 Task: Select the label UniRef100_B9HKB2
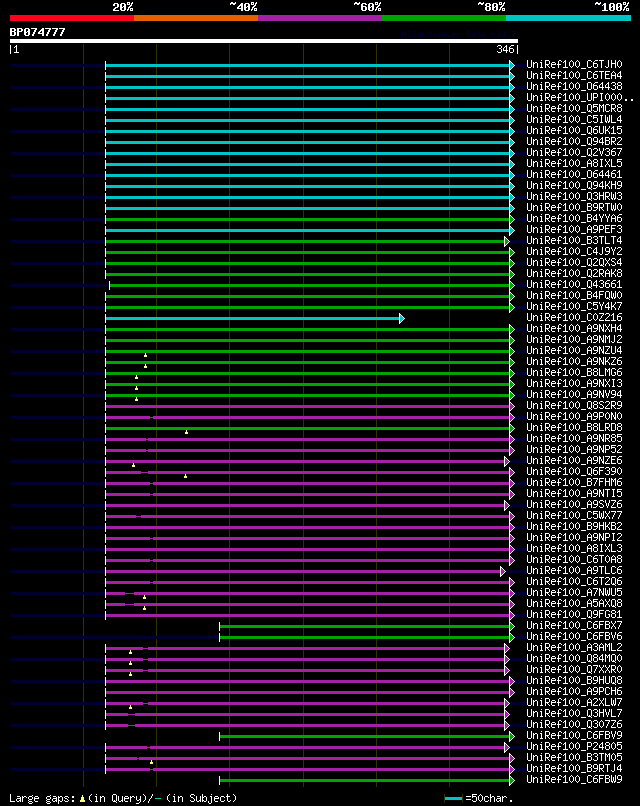tap(574, 526)
